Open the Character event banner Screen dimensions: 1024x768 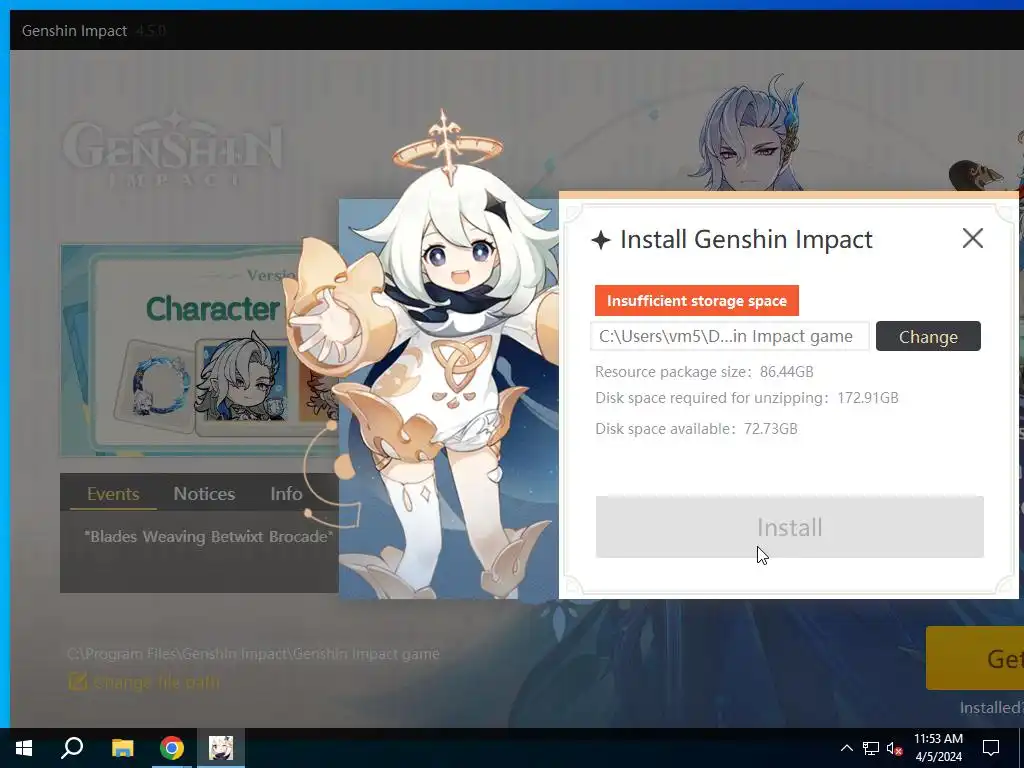click(199, 350)
